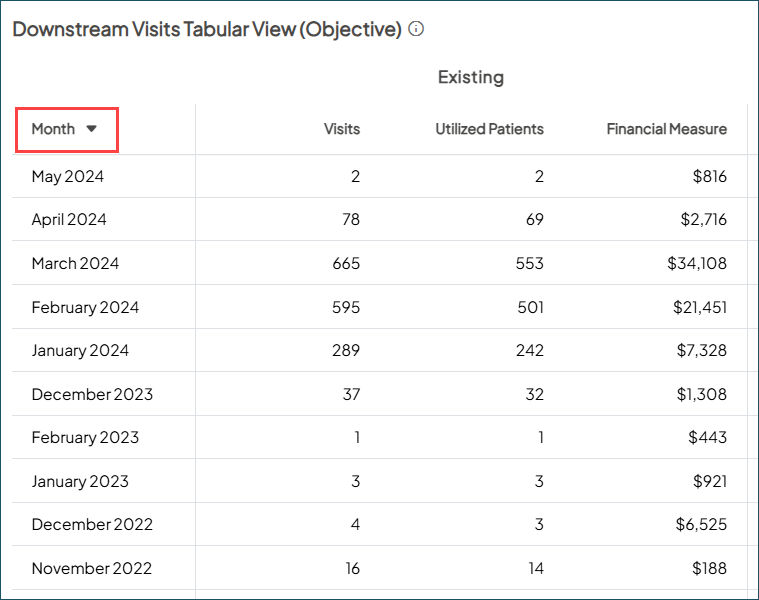Select the February 2023 row
Viewport: 759px width, 600px height.
(85, 438)
